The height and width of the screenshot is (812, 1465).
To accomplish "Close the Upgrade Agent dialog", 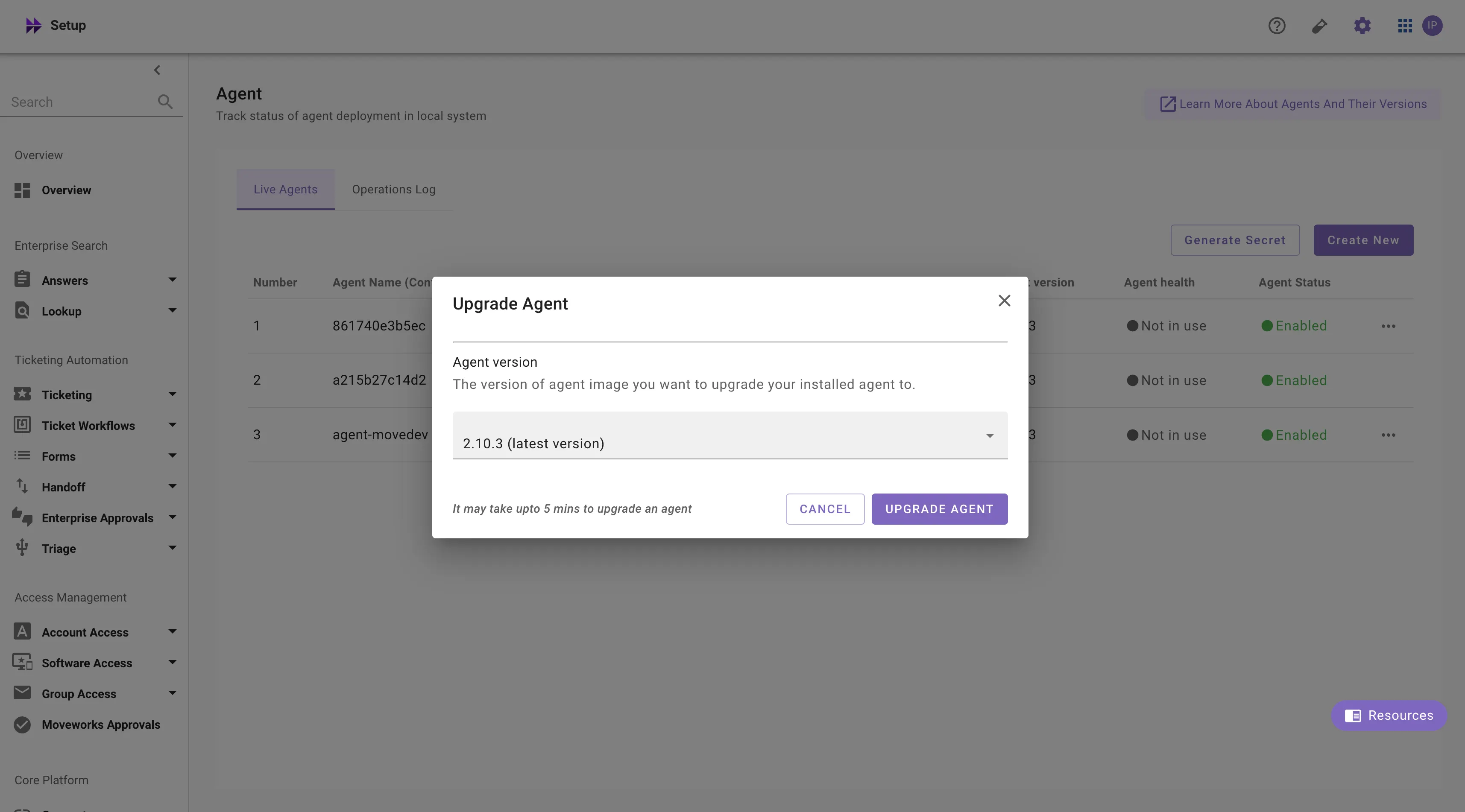I will click(1004, 301).
